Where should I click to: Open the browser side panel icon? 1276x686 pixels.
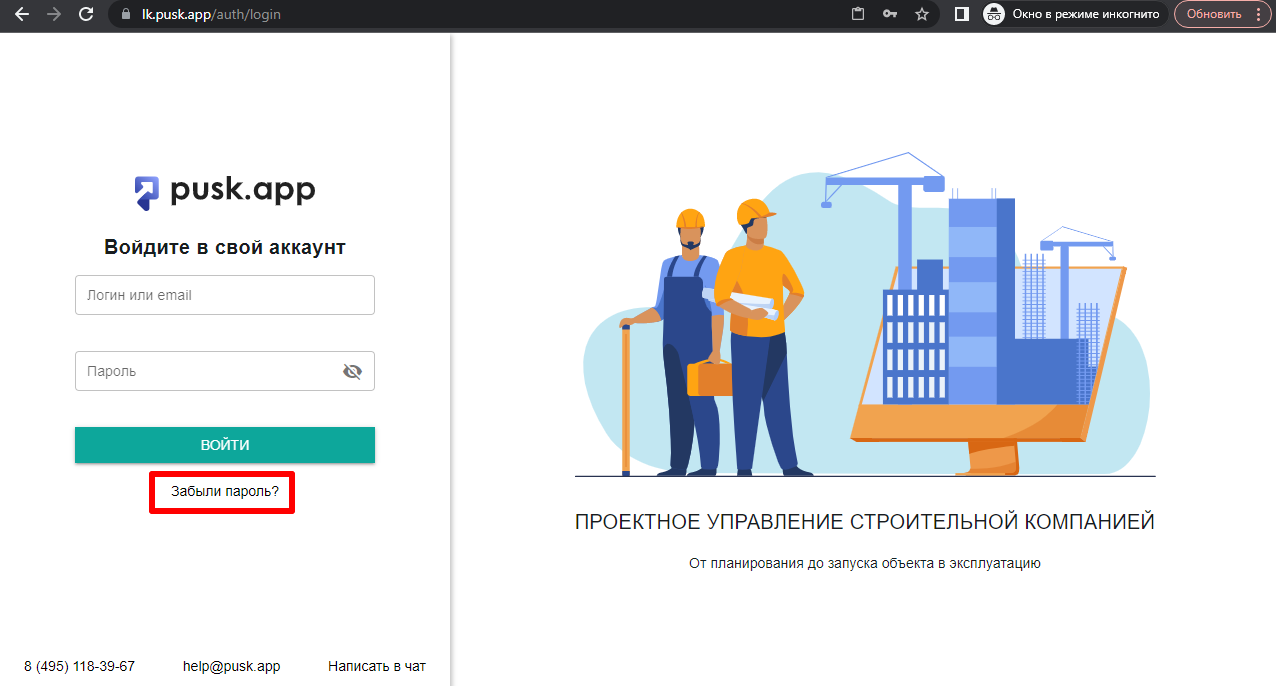pyautogui.click(x=962, y=14)
